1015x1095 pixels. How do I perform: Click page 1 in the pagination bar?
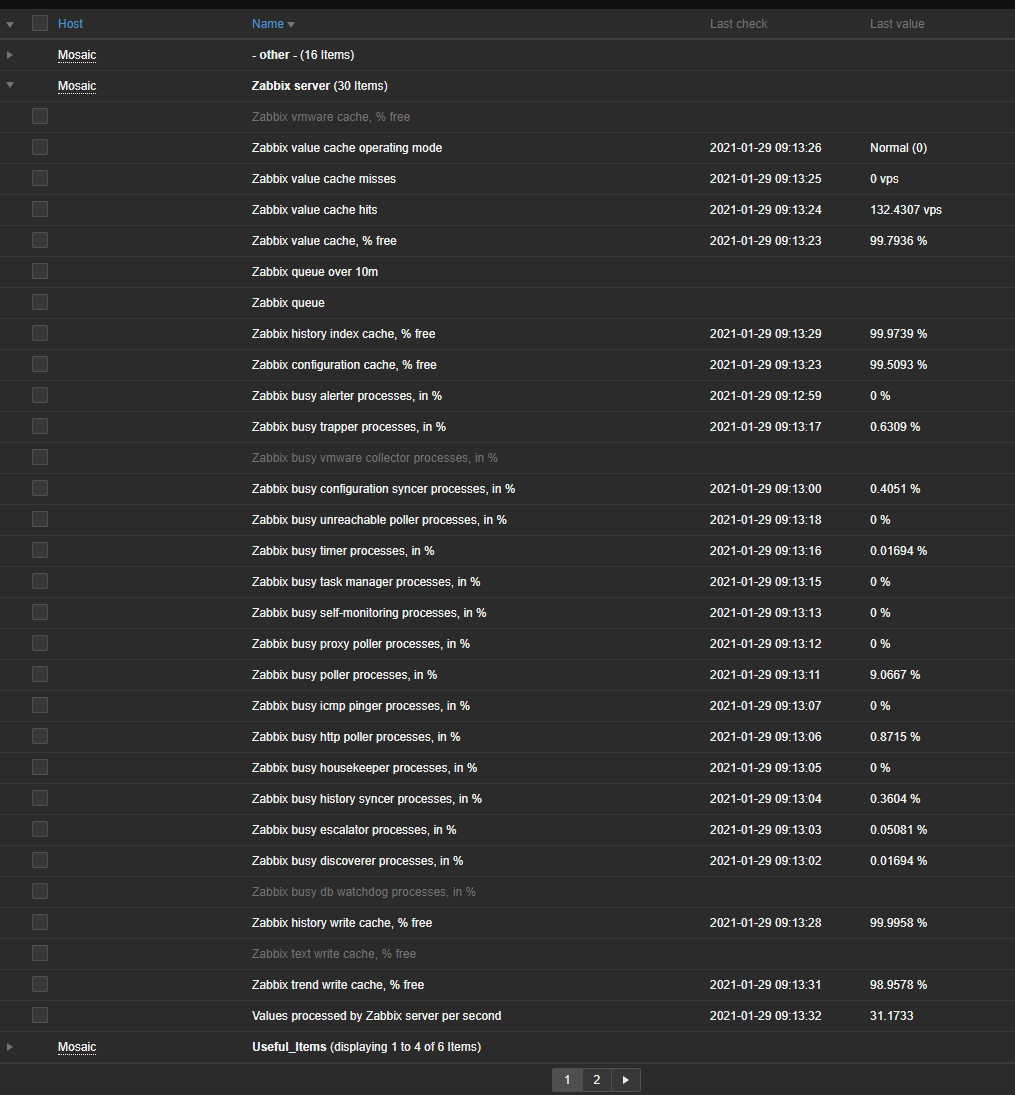(x=566, y=1079)
